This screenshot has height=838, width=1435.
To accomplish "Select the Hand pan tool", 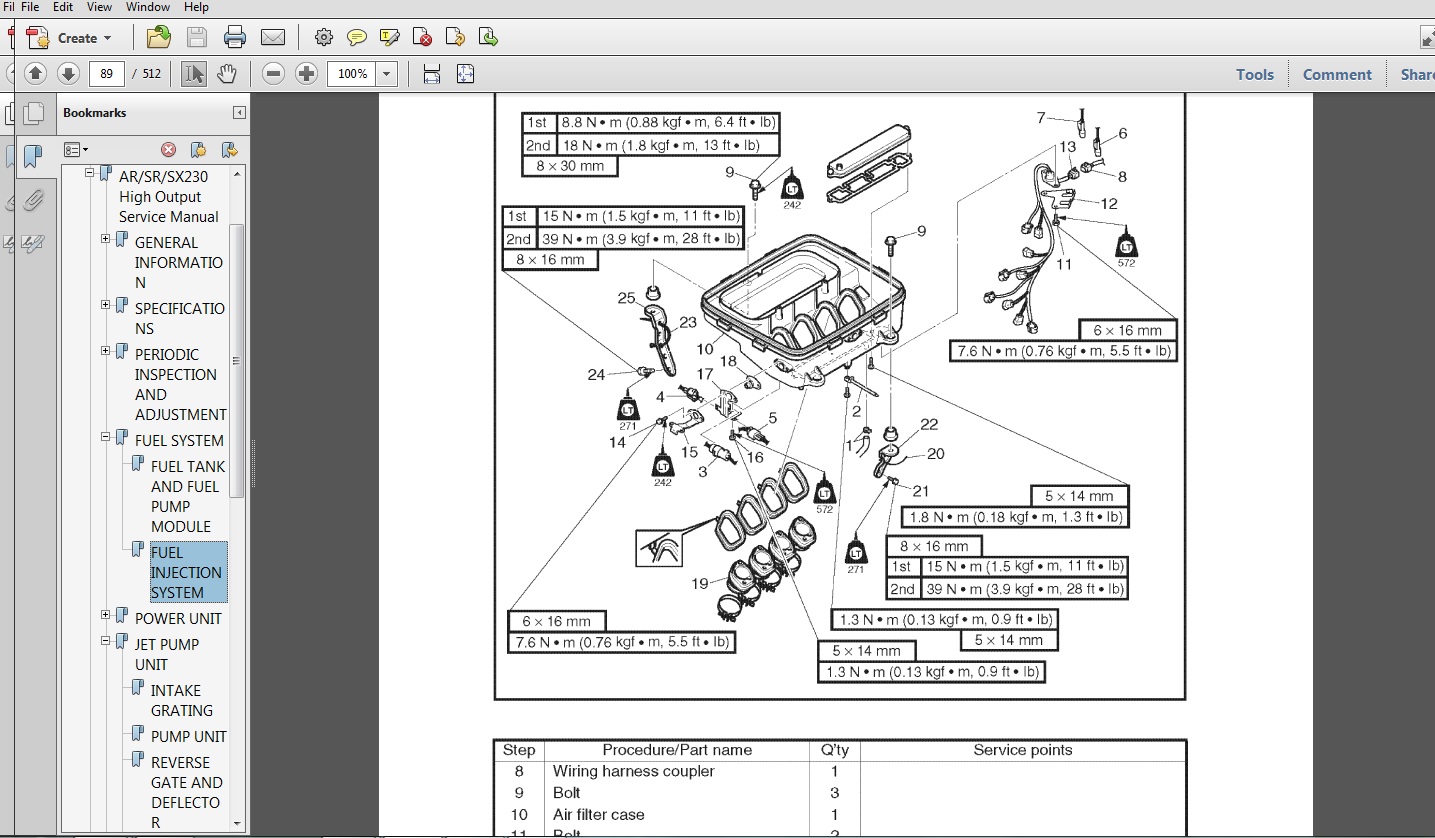I will pyautogui.click(x=227, y=74).
